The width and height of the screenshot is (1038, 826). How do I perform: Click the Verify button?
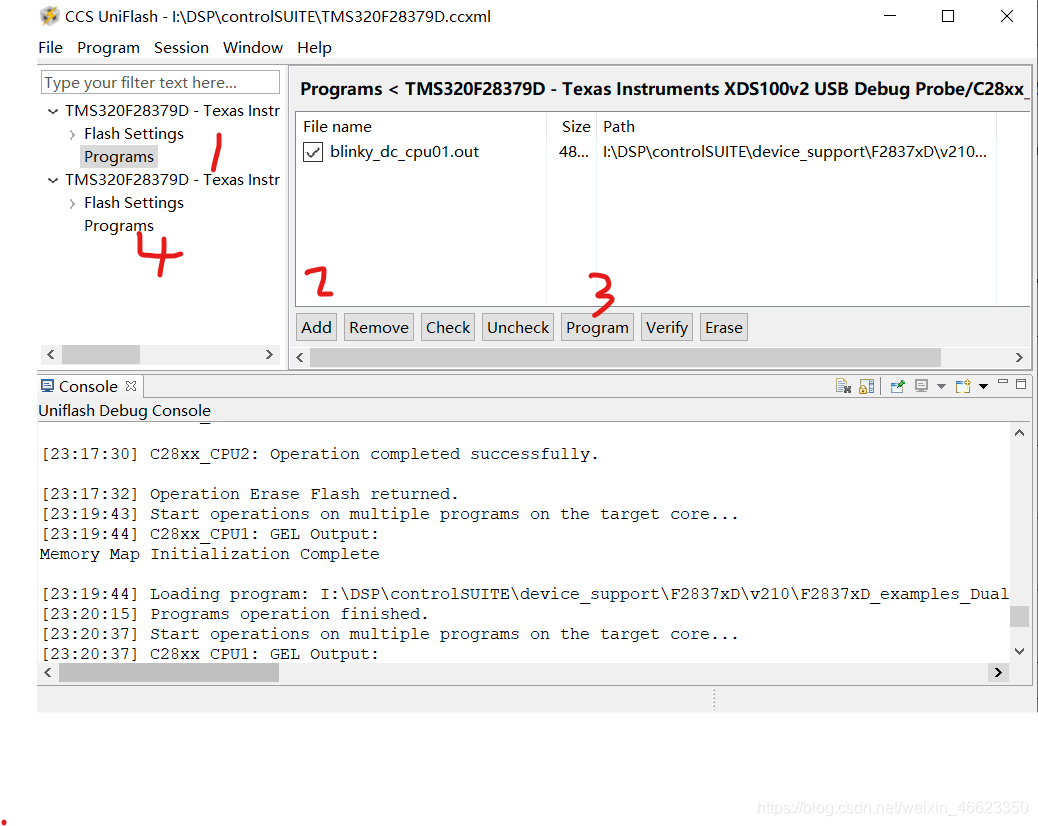coord(667,328)
